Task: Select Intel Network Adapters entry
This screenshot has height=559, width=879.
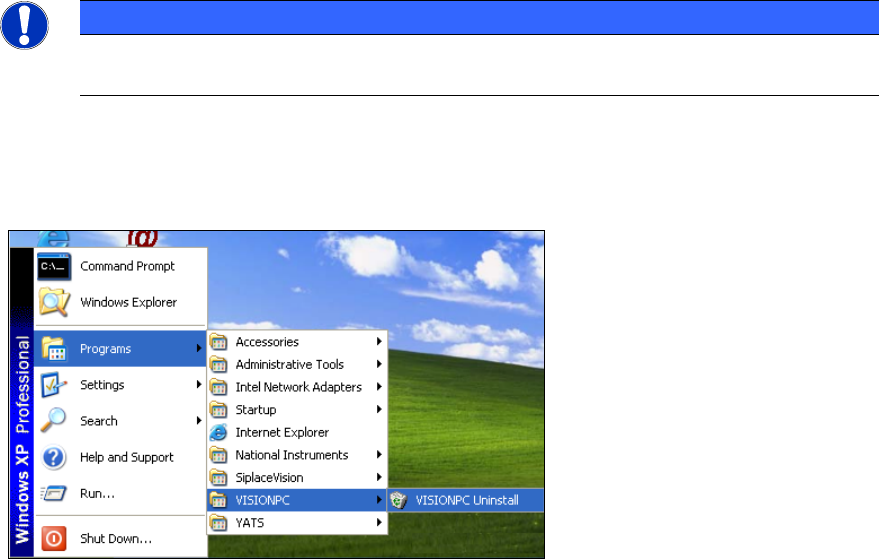Action: 297,387
